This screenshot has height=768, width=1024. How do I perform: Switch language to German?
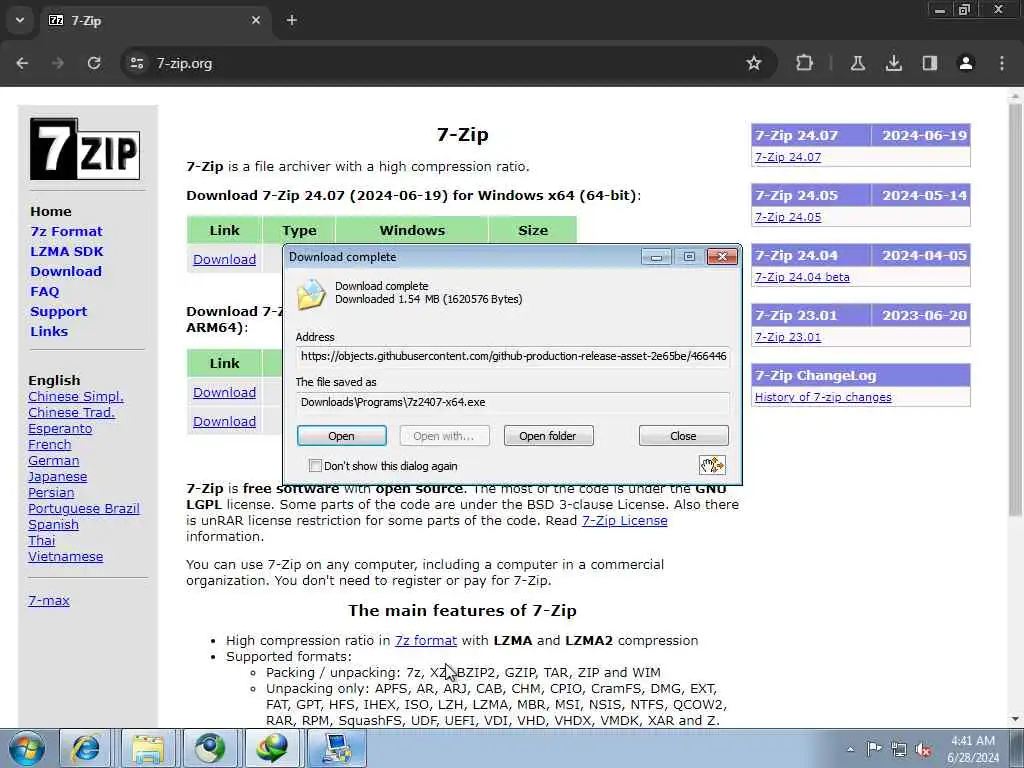click(54, 460)
